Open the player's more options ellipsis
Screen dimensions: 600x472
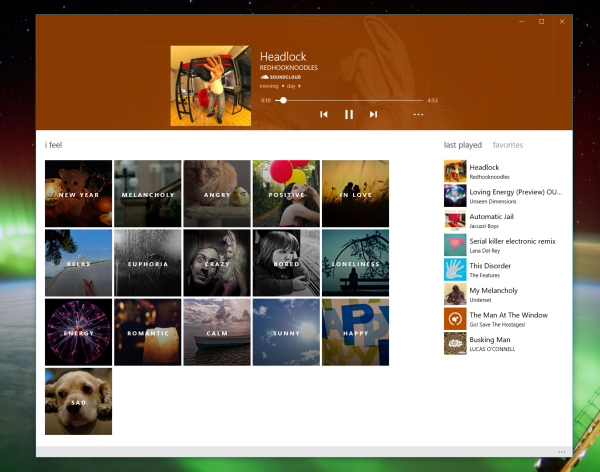pos(418,115)
